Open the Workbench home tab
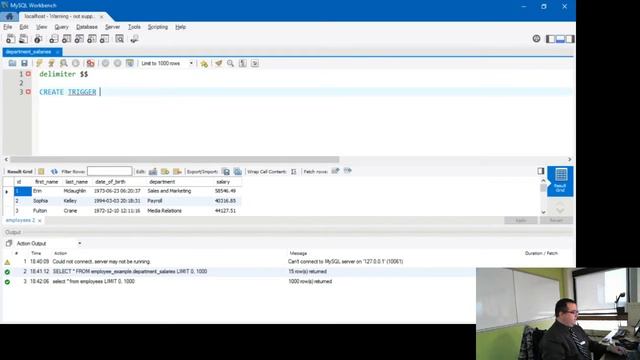This screenshot has width=640, height=360. [9, 16]
